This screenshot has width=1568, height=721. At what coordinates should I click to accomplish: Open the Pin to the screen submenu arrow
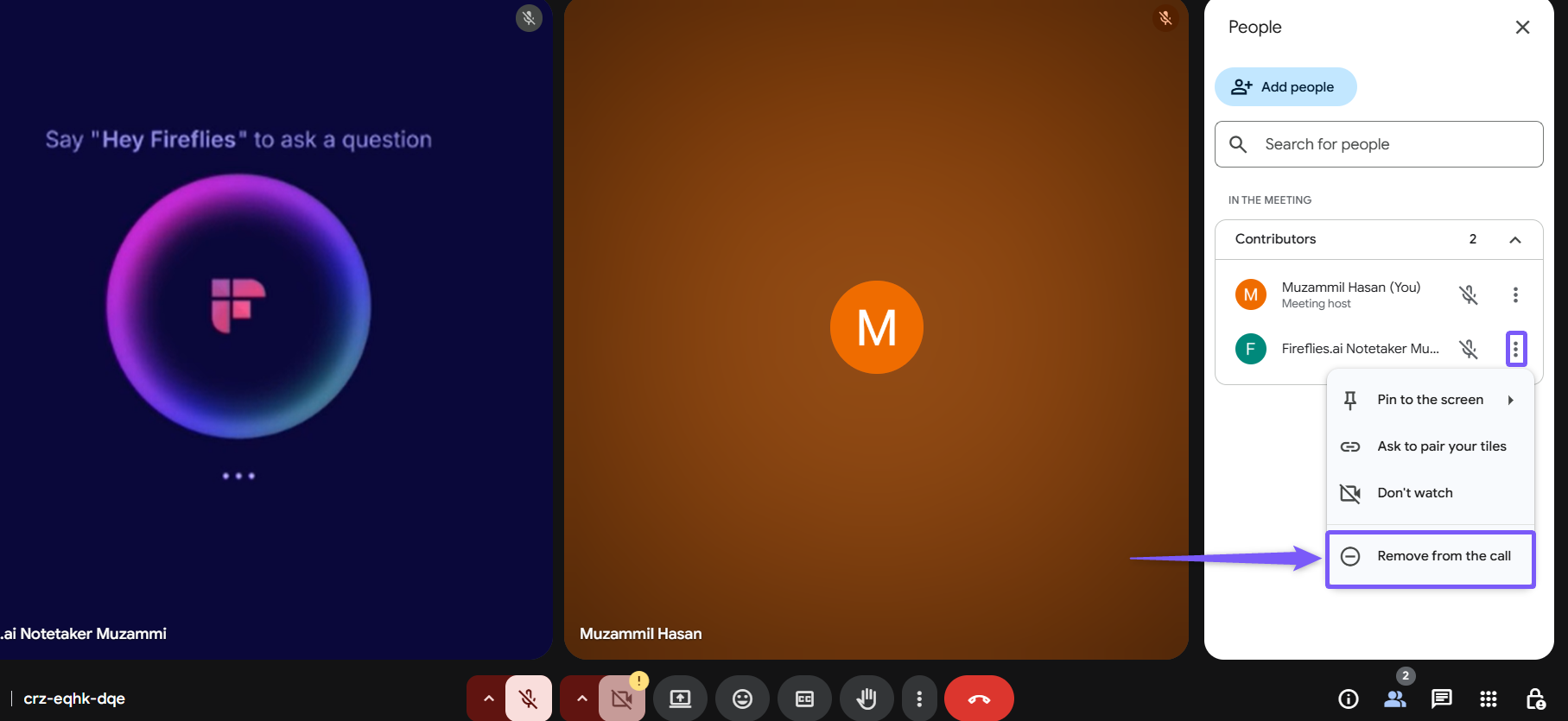(1510, 400)
